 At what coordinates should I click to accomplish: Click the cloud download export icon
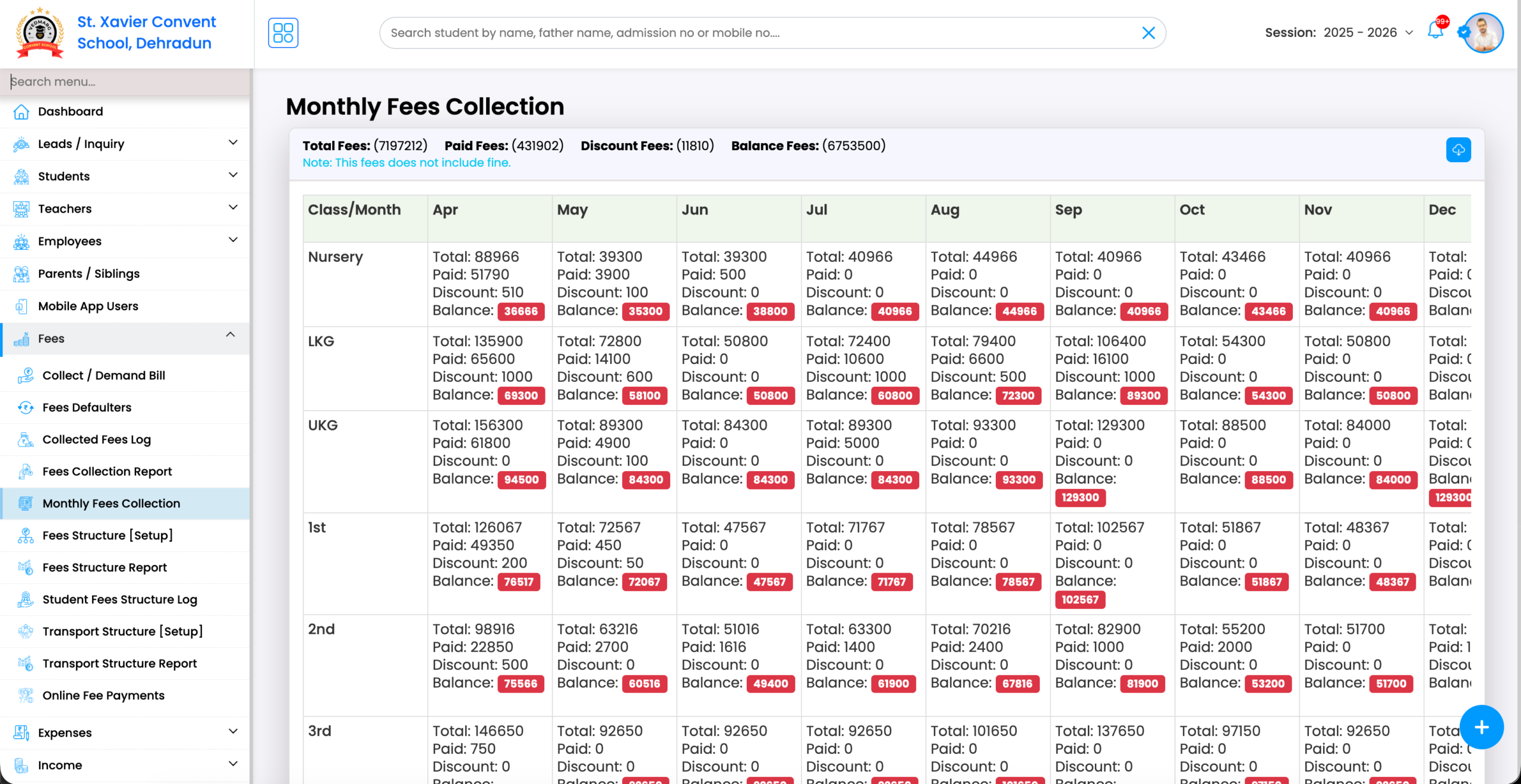point(1458,150)
